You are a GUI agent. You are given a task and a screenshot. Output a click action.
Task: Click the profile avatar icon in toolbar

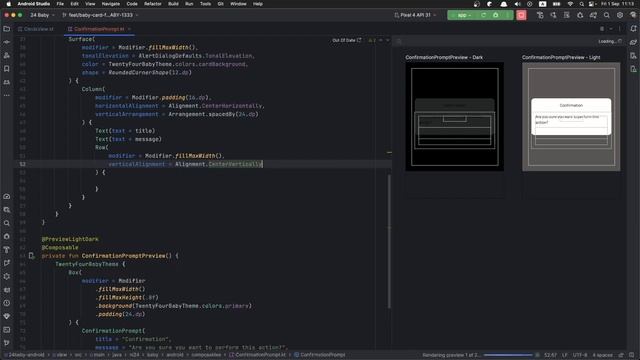point(633,15)
